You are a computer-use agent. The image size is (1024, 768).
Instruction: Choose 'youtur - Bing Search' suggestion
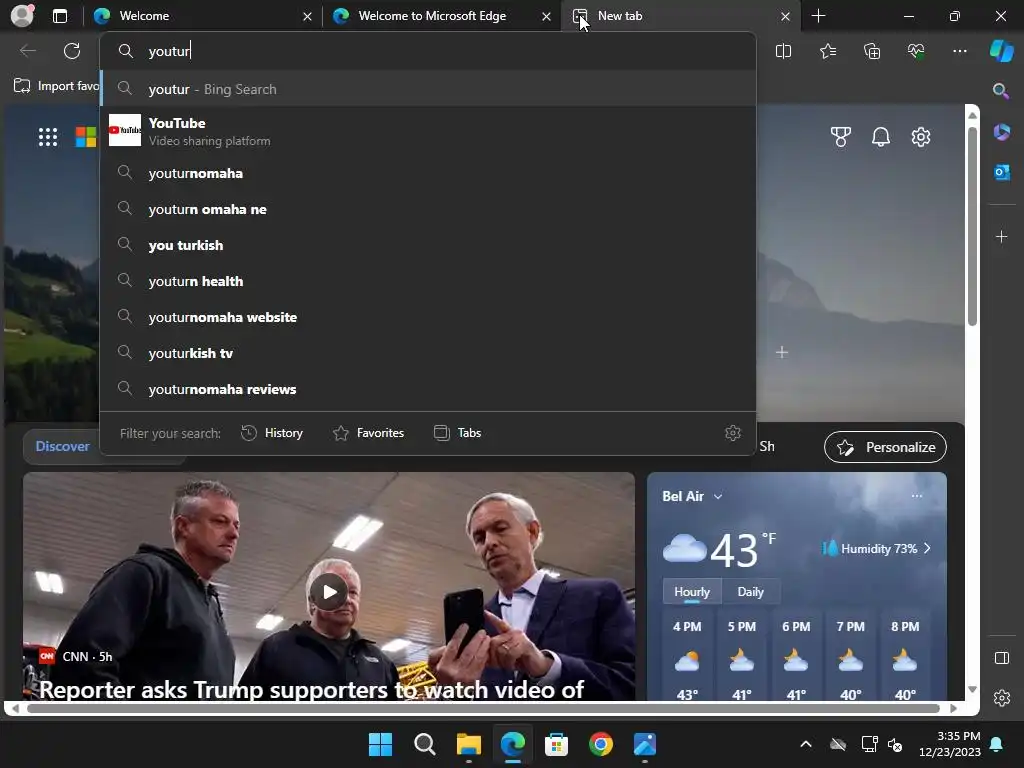428,89
